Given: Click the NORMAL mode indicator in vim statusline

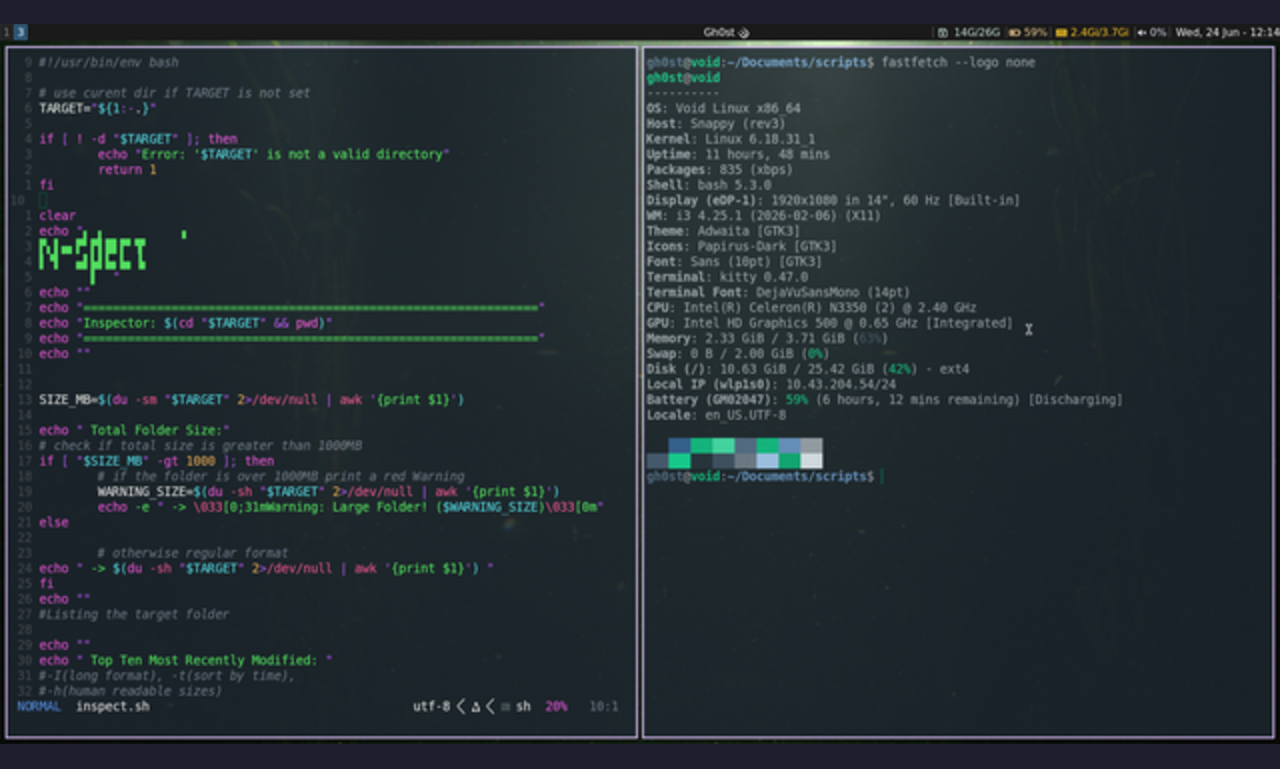Looking at the screenshot, I should tap(39, 706).
